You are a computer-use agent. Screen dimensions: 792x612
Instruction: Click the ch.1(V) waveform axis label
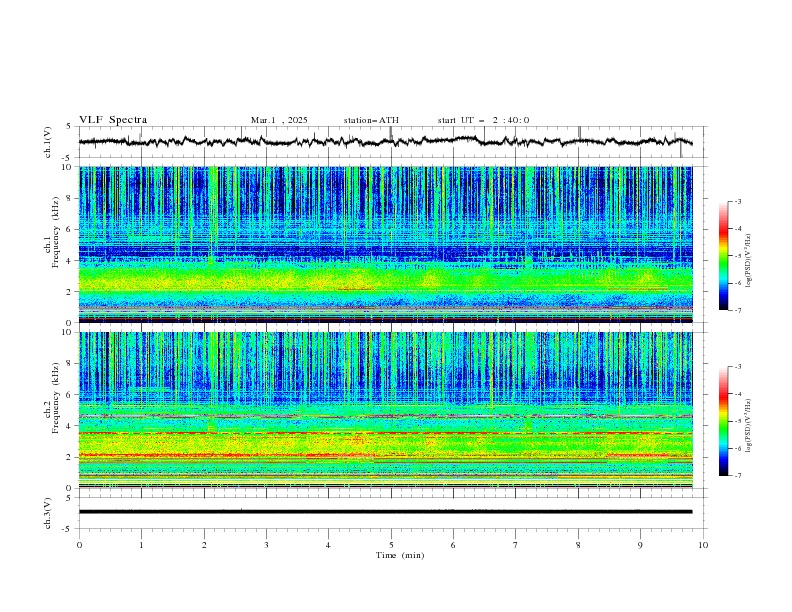(x=48, y=142)
